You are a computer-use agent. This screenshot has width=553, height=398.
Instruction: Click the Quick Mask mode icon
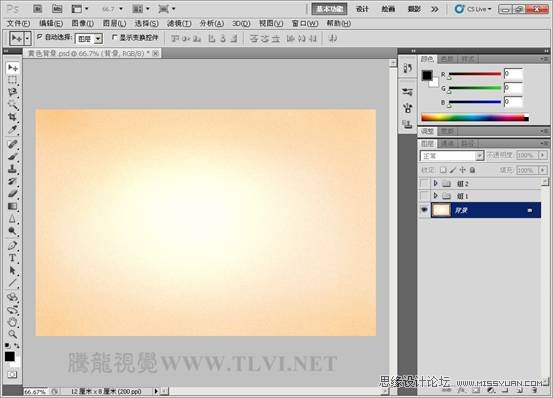(x=12, y=374)
